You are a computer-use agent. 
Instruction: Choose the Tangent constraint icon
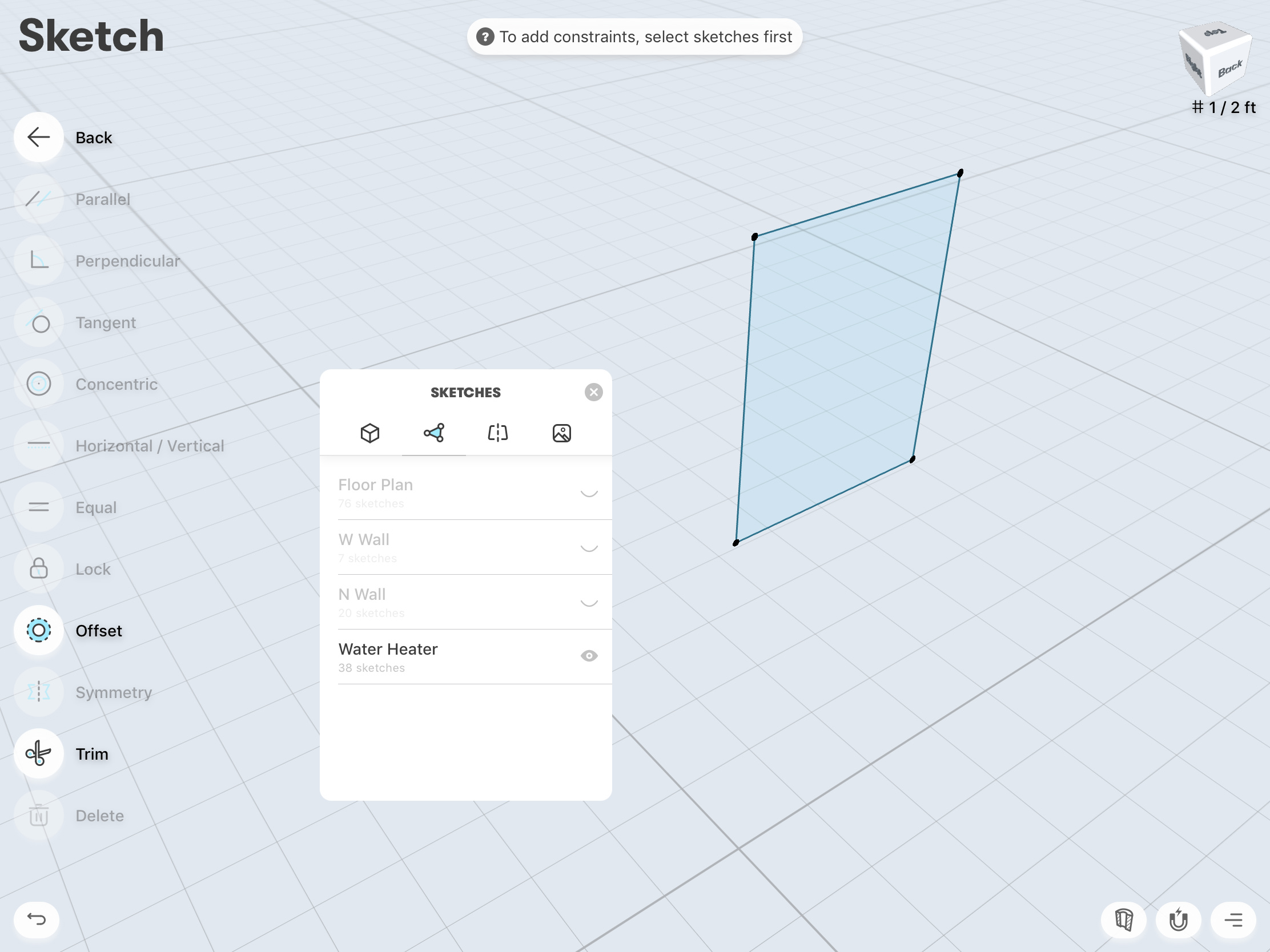[38, 322]
